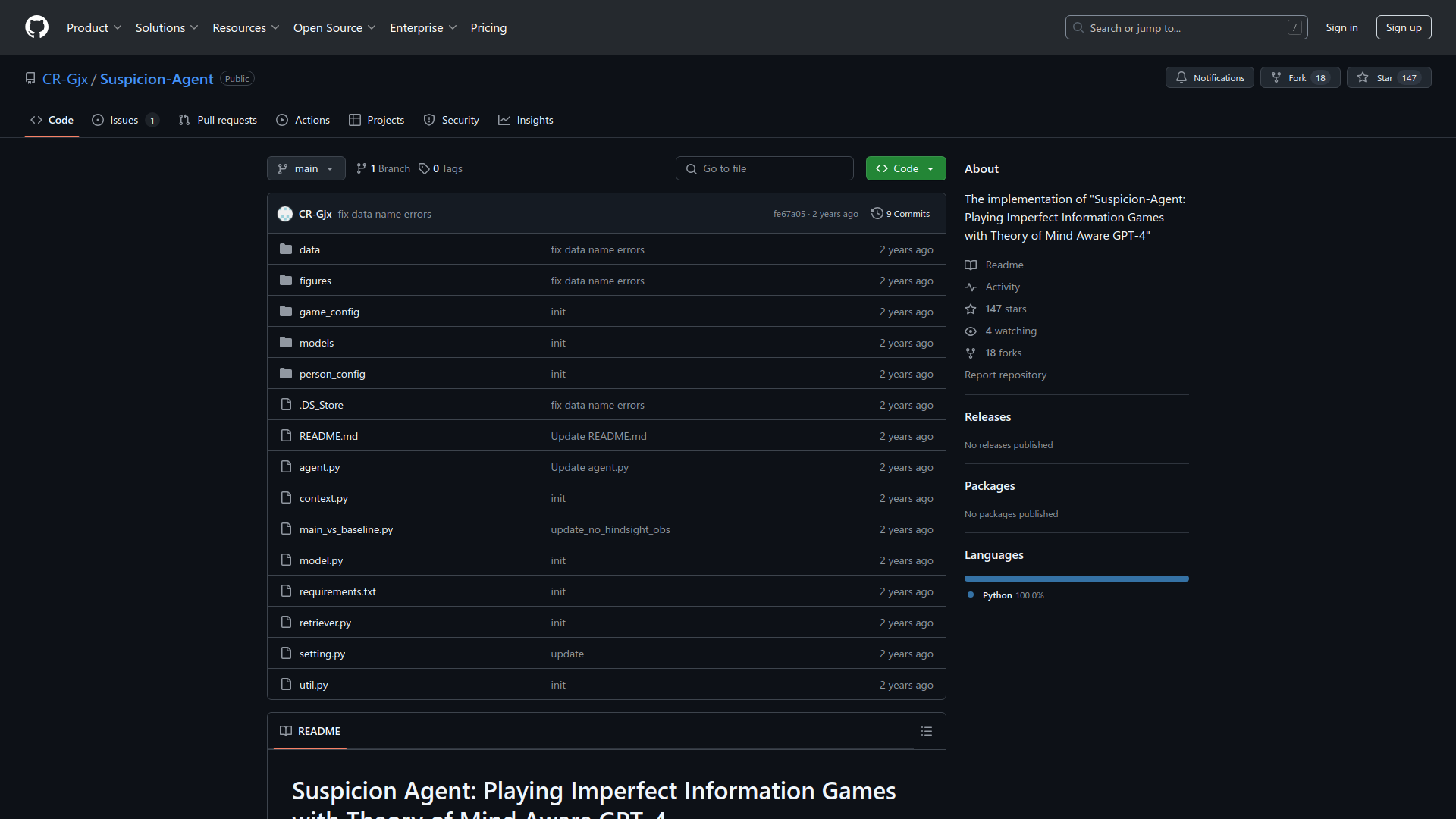The height and width of the screenshot is (819, 1456).
Task: Click the Sign up button
Action: click(x=1404, y=27)
